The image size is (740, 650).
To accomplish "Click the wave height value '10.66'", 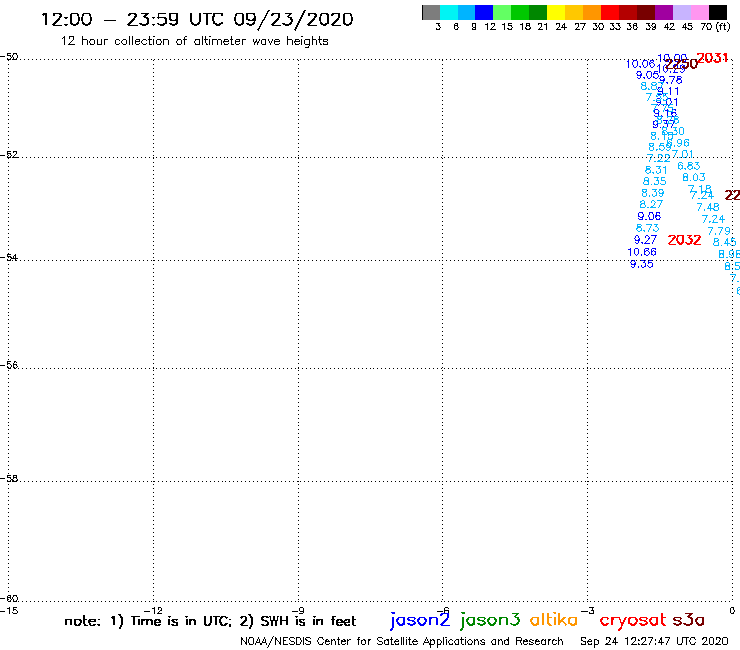I will (x=642, y=252).
